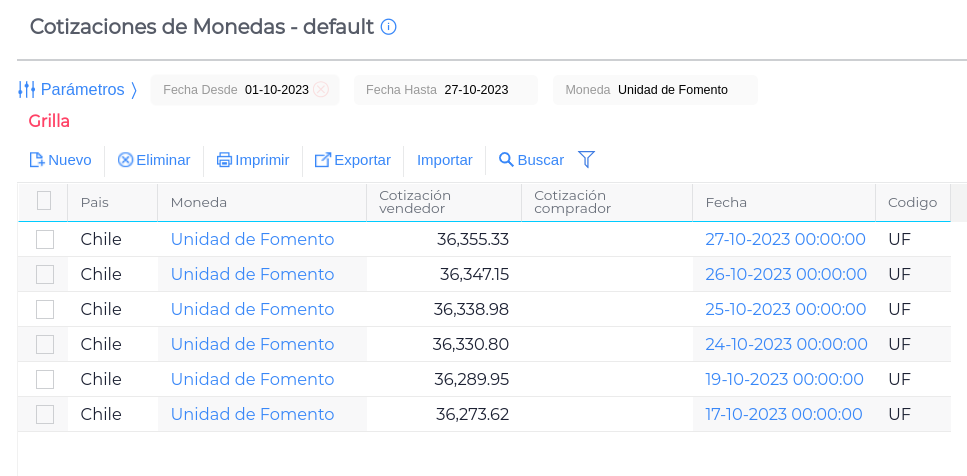This screenshot has height=476, width=967.
Task: Click the Nuevo document icon
Action: pyautogui.click(x=37, y=160)
